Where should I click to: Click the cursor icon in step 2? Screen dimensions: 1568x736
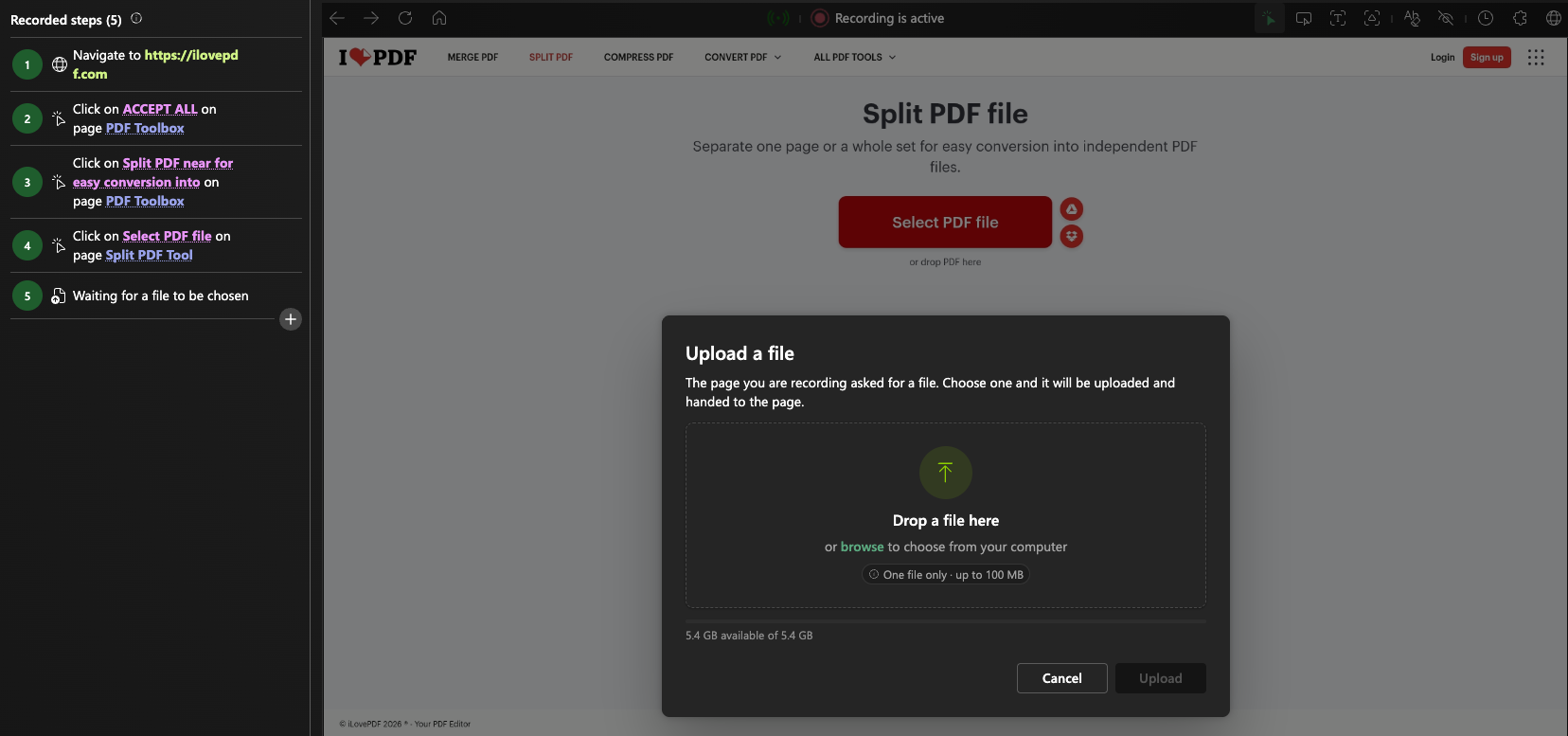coord(59,118)
